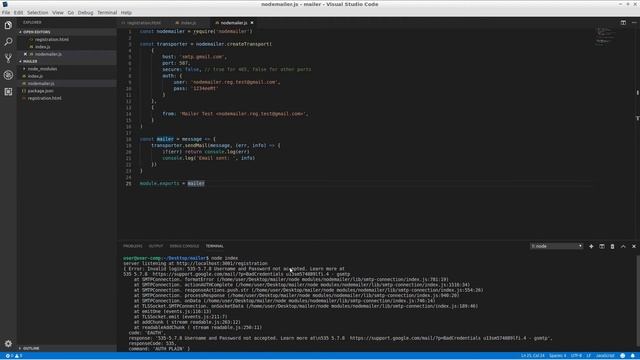This screenshot has height=360, width=640.
Task: Open the Explorer view in activity bar
Action: coord(8,25)
